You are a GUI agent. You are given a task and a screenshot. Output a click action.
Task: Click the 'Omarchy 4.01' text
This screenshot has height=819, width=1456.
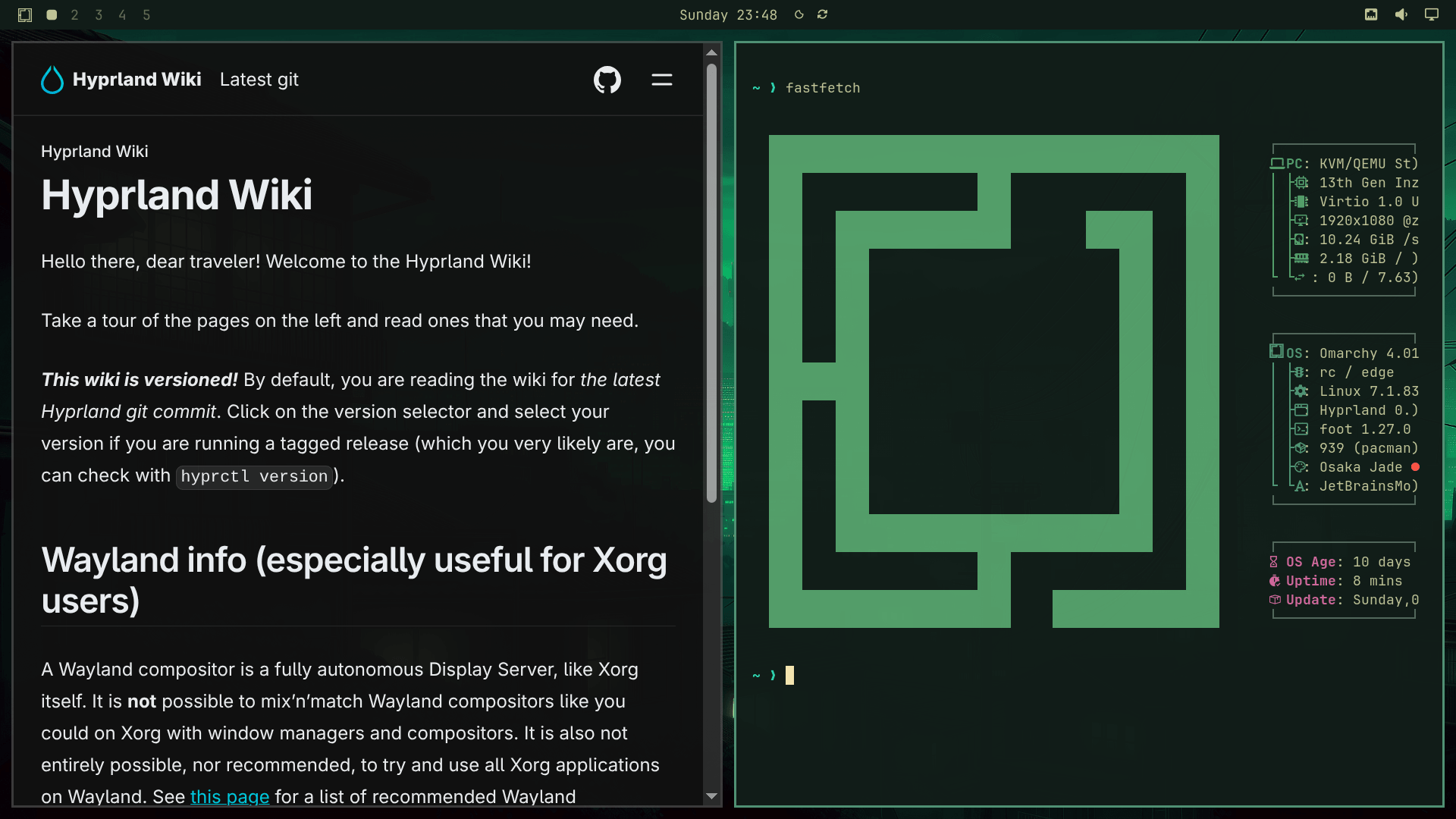pos(1369,353)
